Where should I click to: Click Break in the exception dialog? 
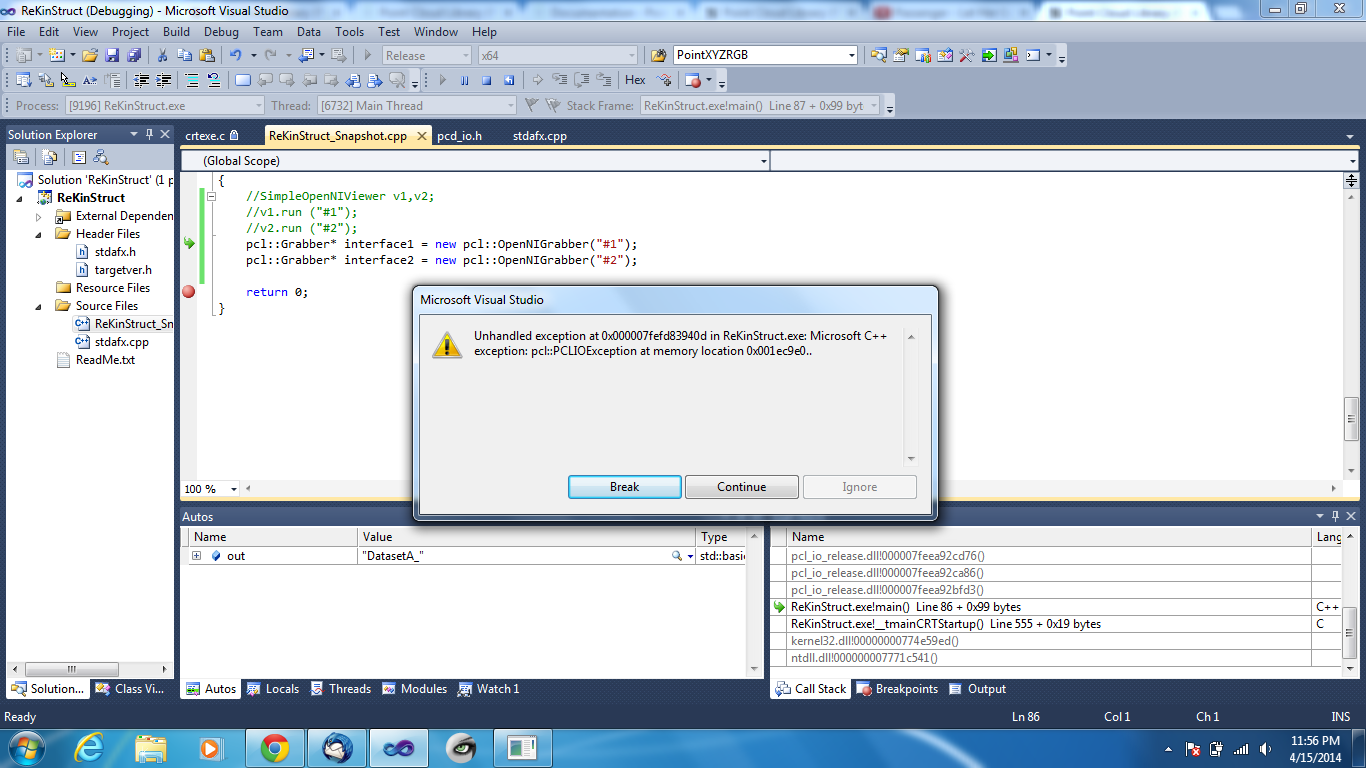(x=624, y=487)
